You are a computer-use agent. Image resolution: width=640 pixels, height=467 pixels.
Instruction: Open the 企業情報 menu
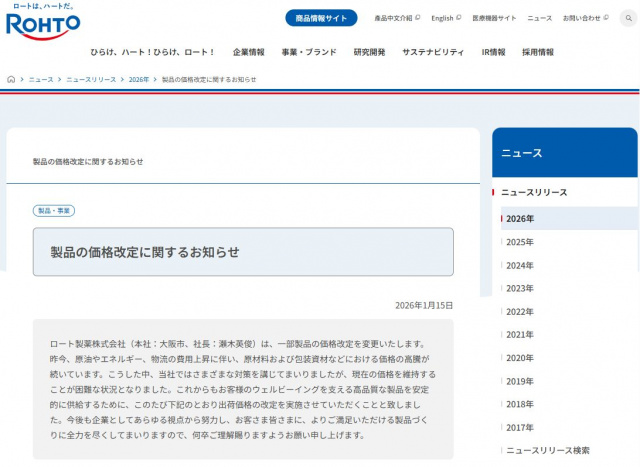(248, 52)
